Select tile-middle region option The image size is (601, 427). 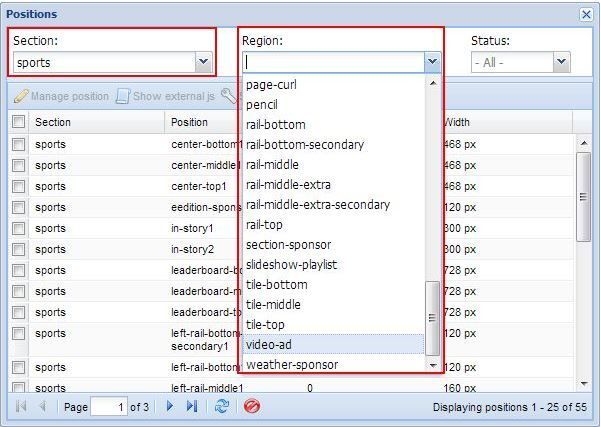[x=333, y=305]
